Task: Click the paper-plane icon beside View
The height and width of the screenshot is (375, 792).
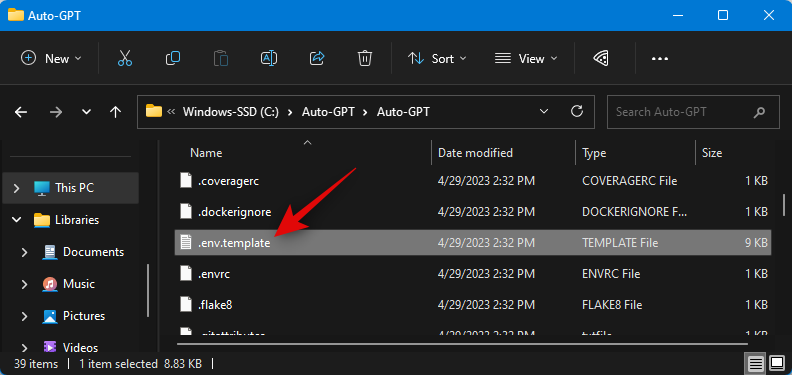Action: click(600, 59)
